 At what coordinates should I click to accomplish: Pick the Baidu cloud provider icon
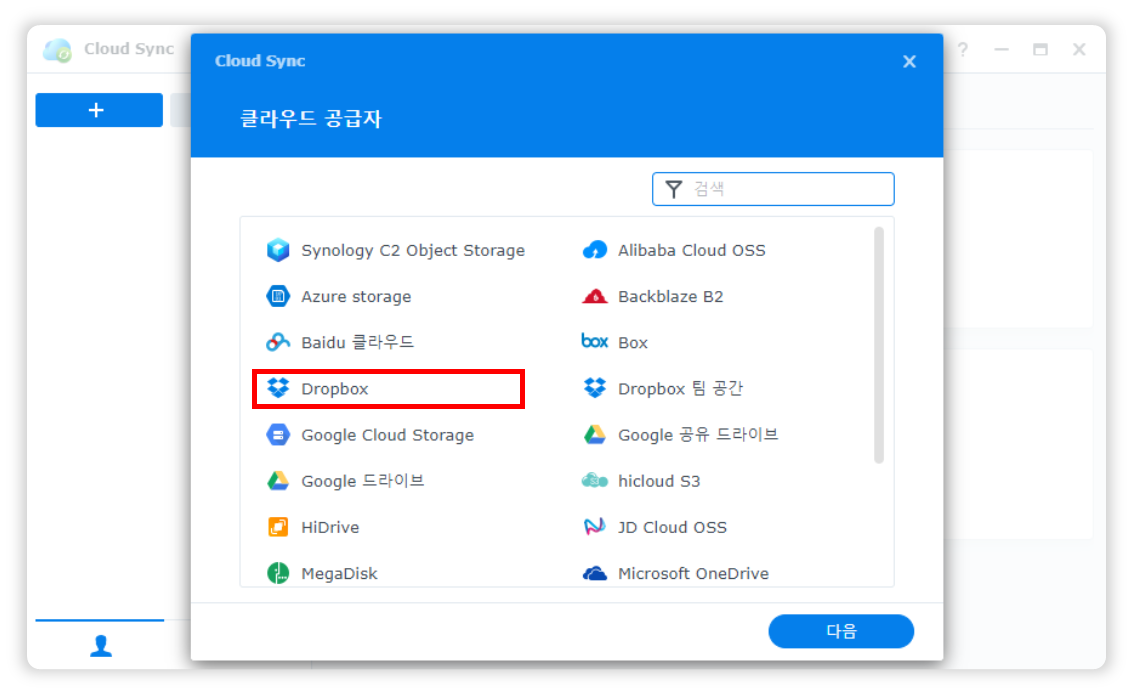(277, 342)
